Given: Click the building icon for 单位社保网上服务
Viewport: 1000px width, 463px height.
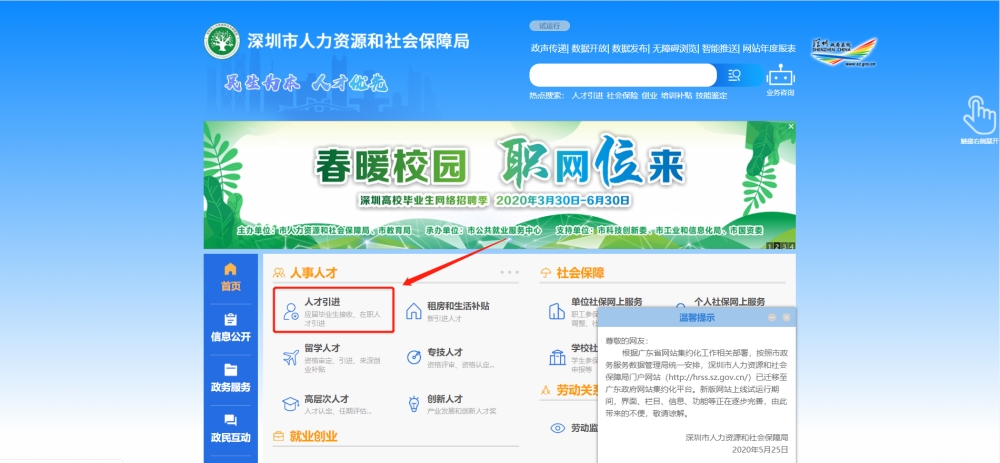Looking at the screenshot, I should (x=557, y=311).
